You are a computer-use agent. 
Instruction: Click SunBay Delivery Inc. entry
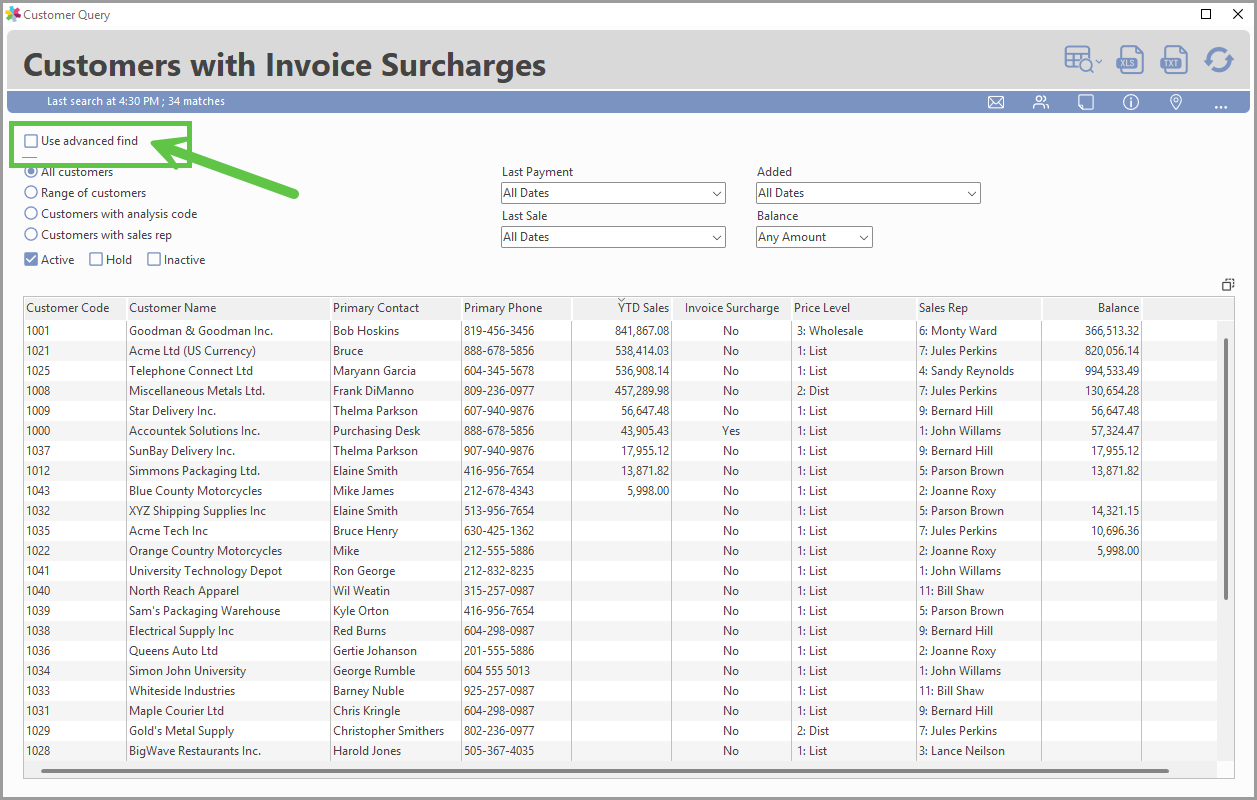[x=182, y=451]
